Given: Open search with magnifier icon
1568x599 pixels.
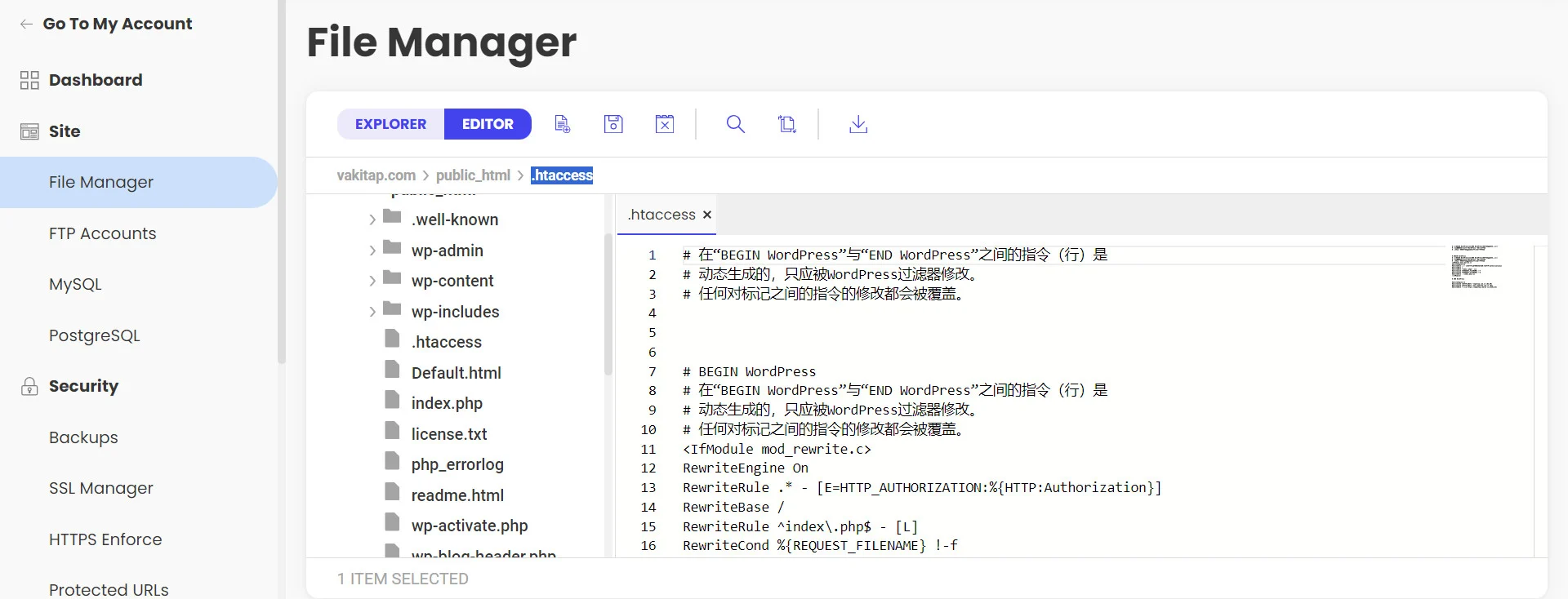Looking at the screenshot, I should click(x=735, y=124).
